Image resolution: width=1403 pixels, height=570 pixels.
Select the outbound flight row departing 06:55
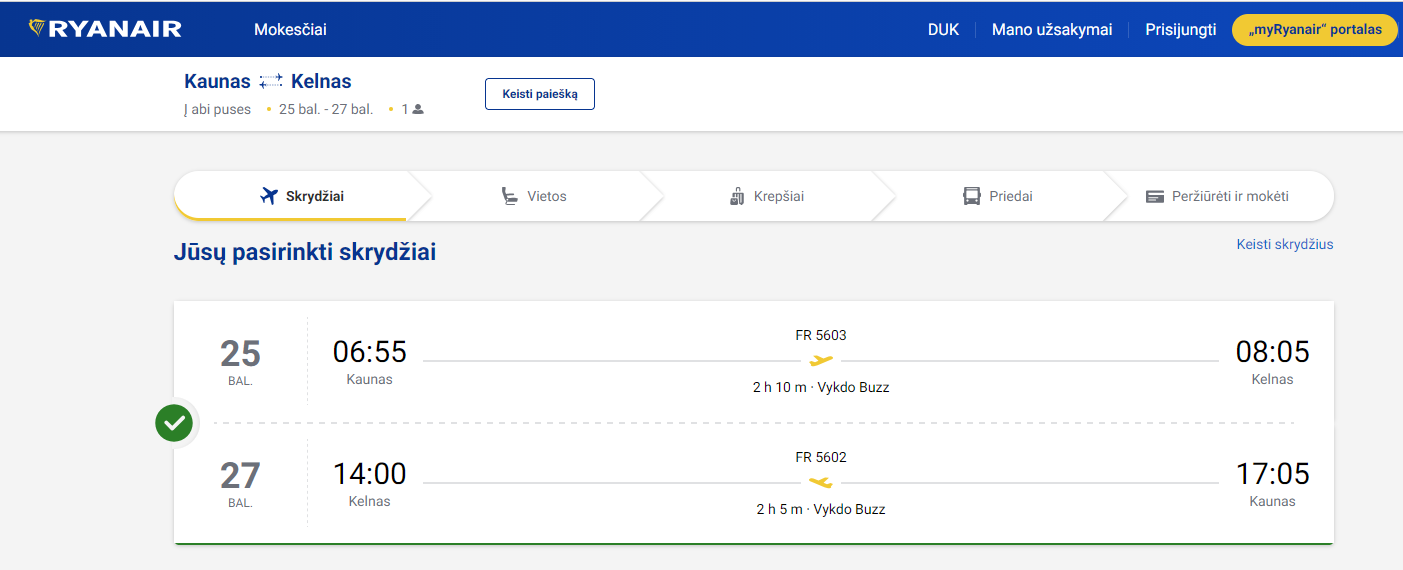click(x=753, y=360)
